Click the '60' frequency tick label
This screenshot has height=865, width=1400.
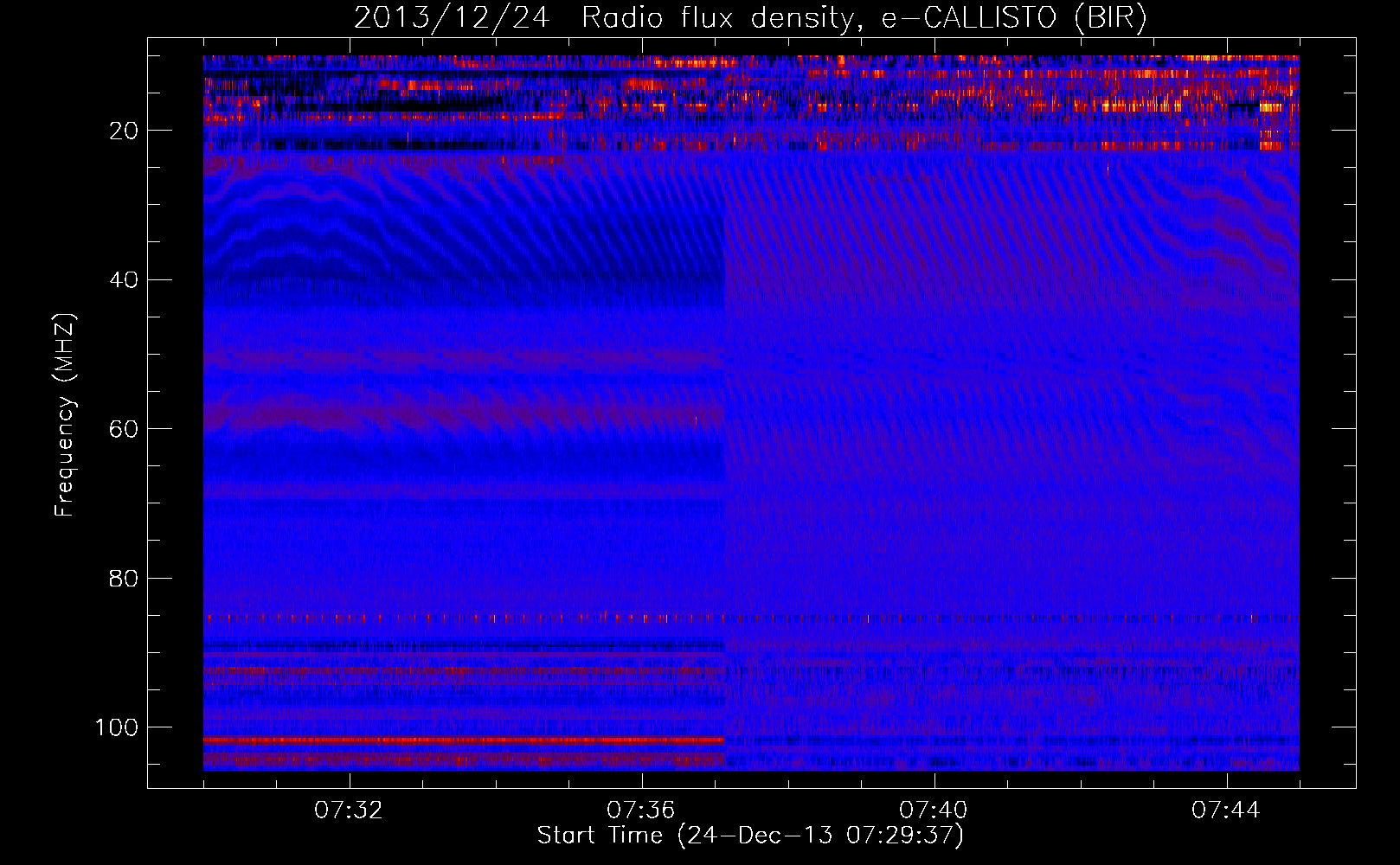click(124, 429)
